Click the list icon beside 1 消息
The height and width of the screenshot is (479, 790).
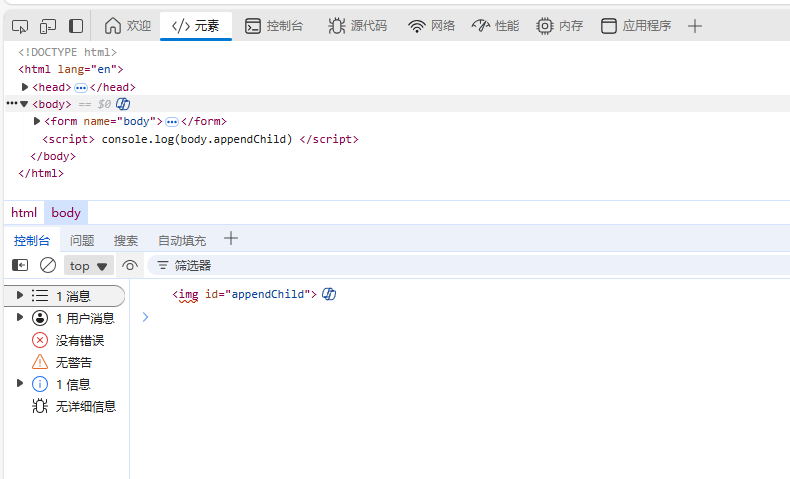click(40, 296)
